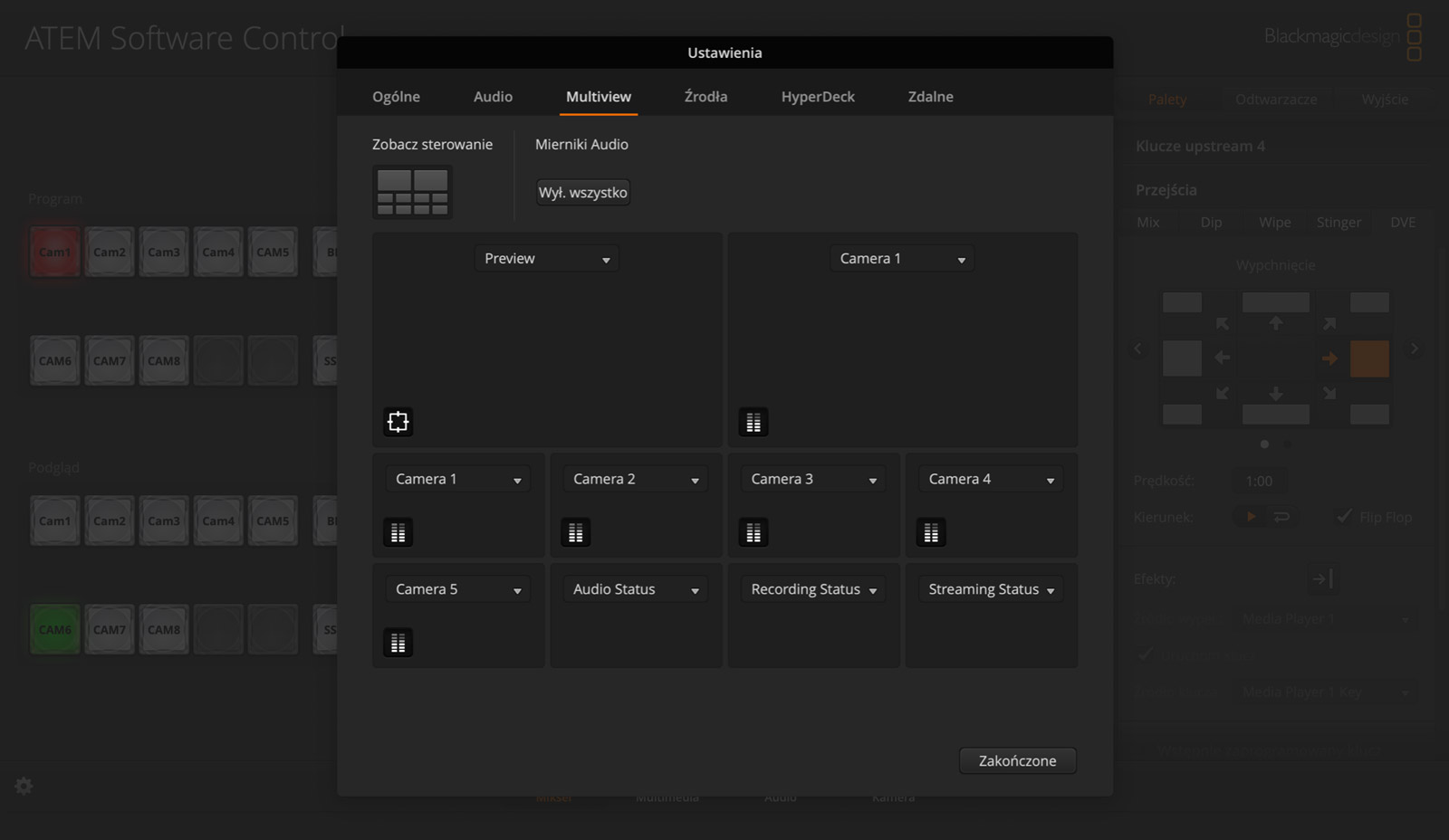Select Stinger transition type
This screenshot has width=1449, height=840.
pos(1339,223)
